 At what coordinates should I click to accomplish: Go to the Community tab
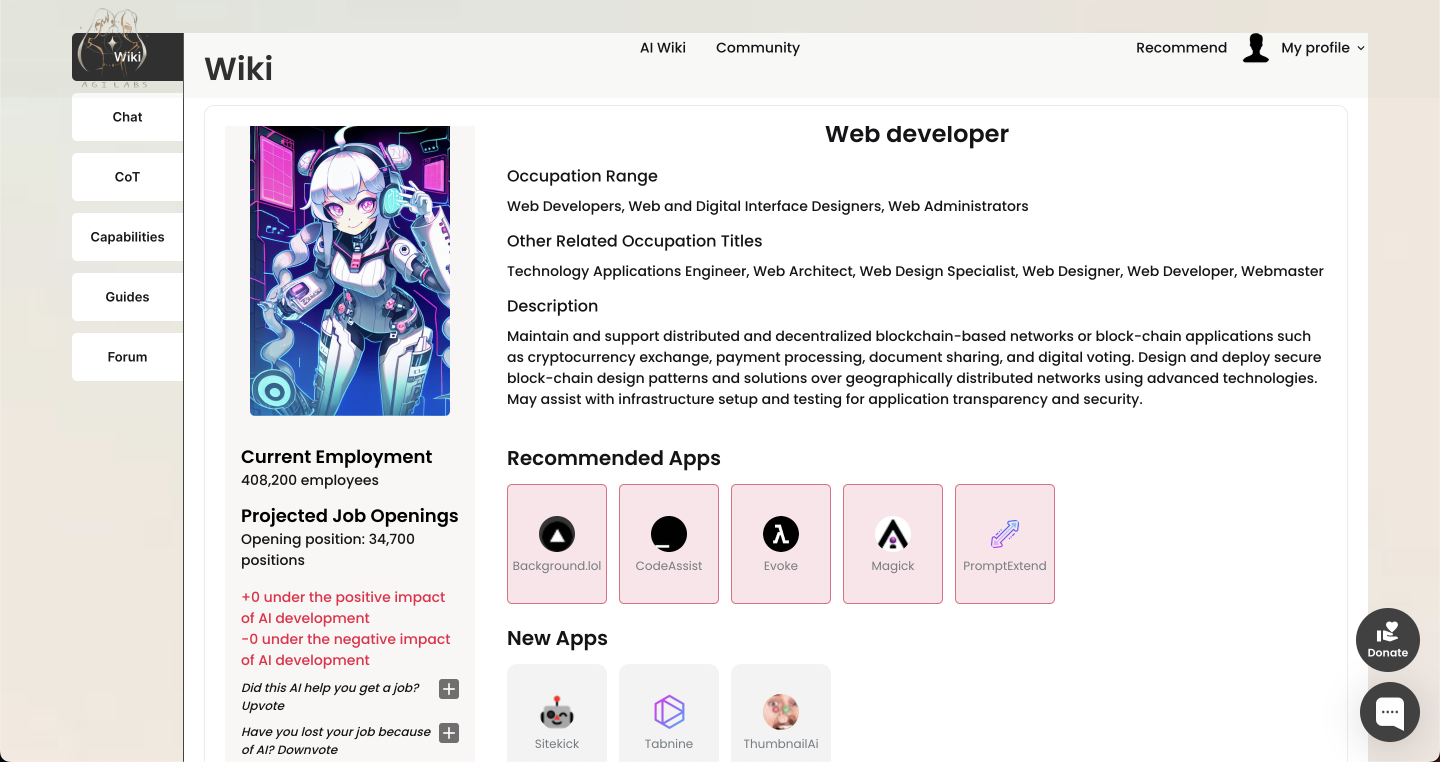tap(758, 48)
